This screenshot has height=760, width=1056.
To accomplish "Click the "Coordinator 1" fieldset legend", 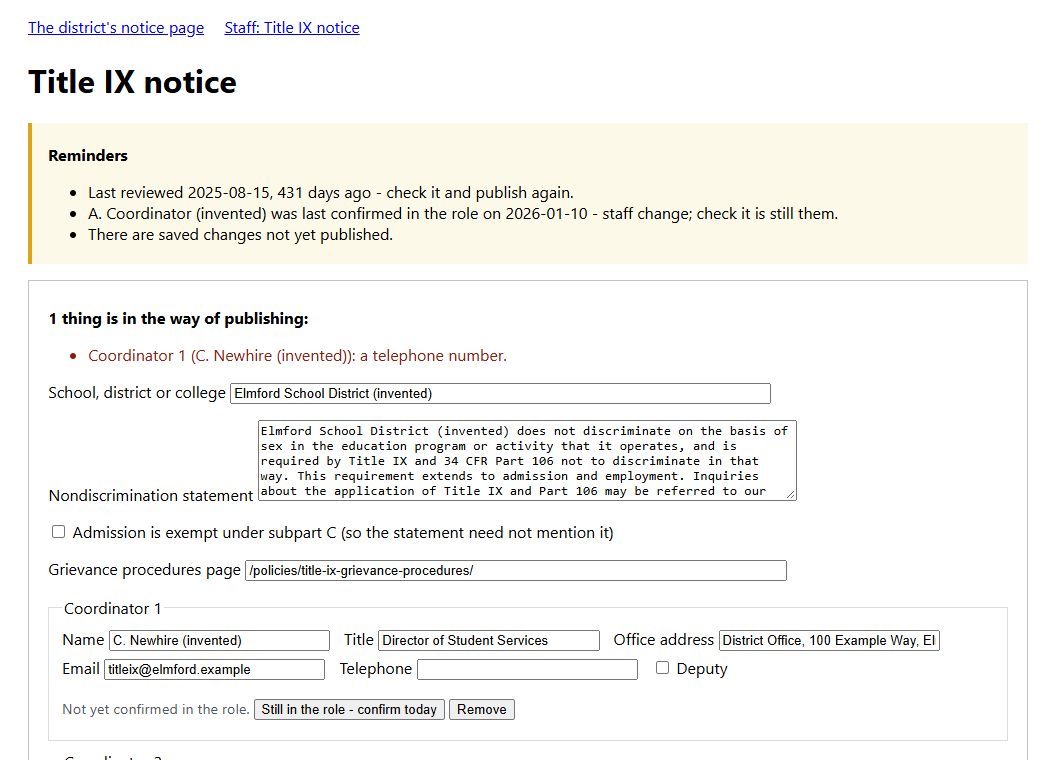I will click(112, 608).
